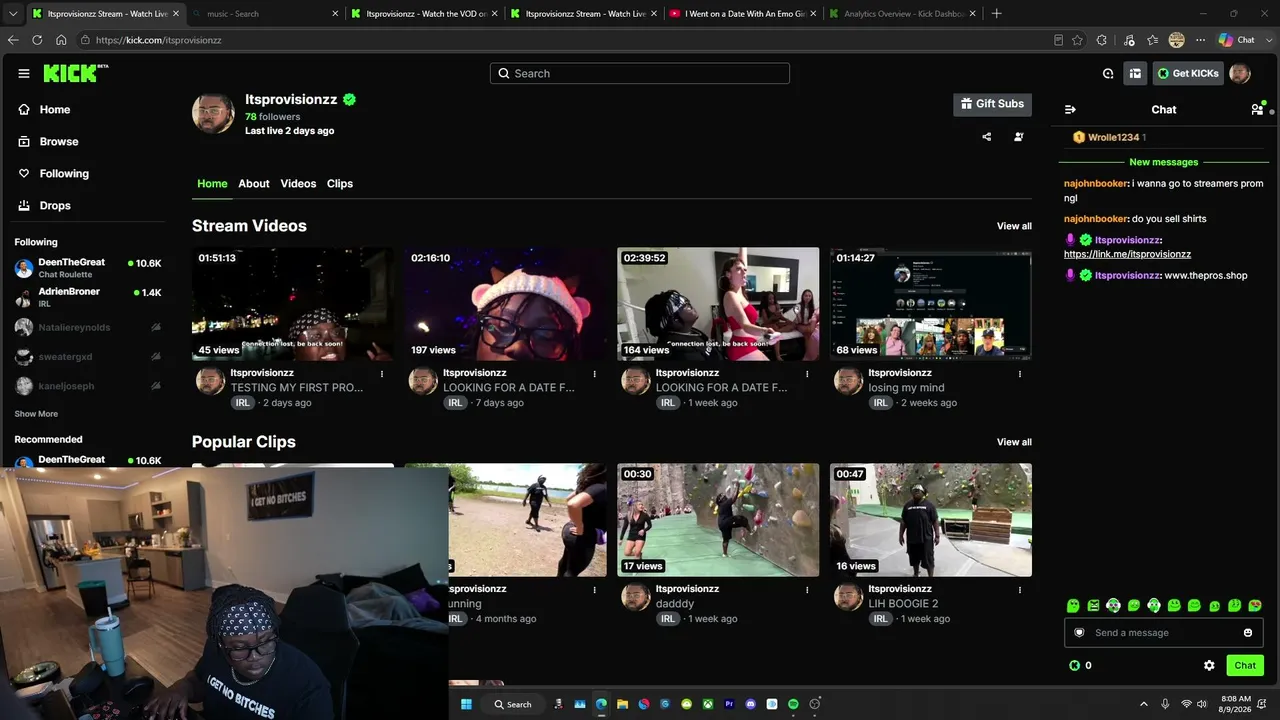Open options menu for the 'LIH BOOGIE 2' clip
Viewport: 1280px width, 720px height.
pos(1020,589)
